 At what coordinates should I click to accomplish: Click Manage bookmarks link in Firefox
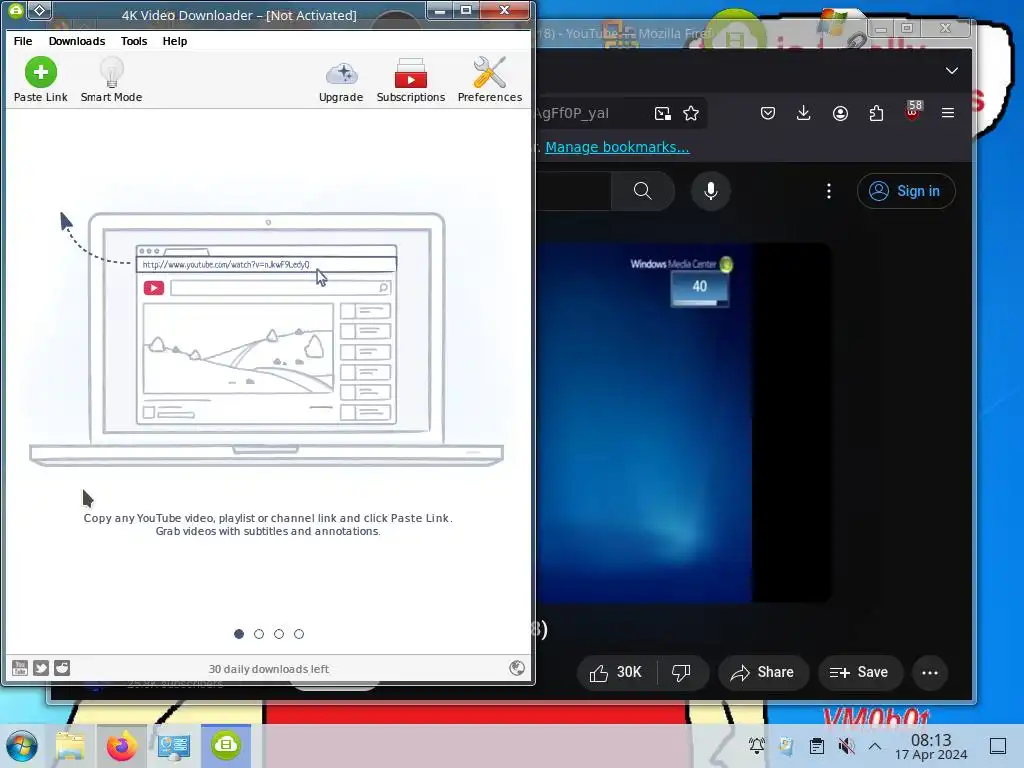617,147
